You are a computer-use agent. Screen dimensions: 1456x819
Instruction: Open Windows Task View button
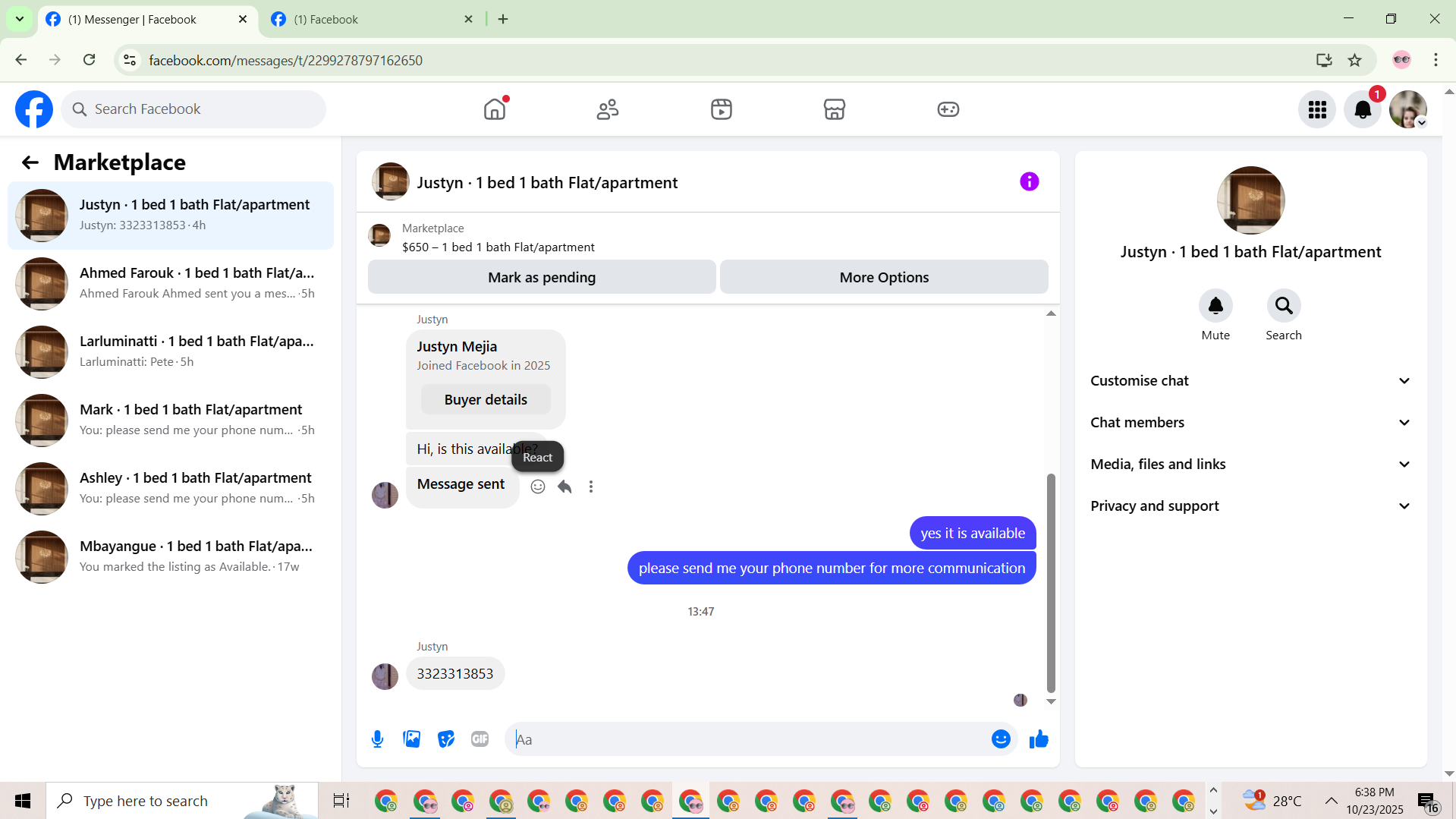pyautogui.click(x=341, y=801)
